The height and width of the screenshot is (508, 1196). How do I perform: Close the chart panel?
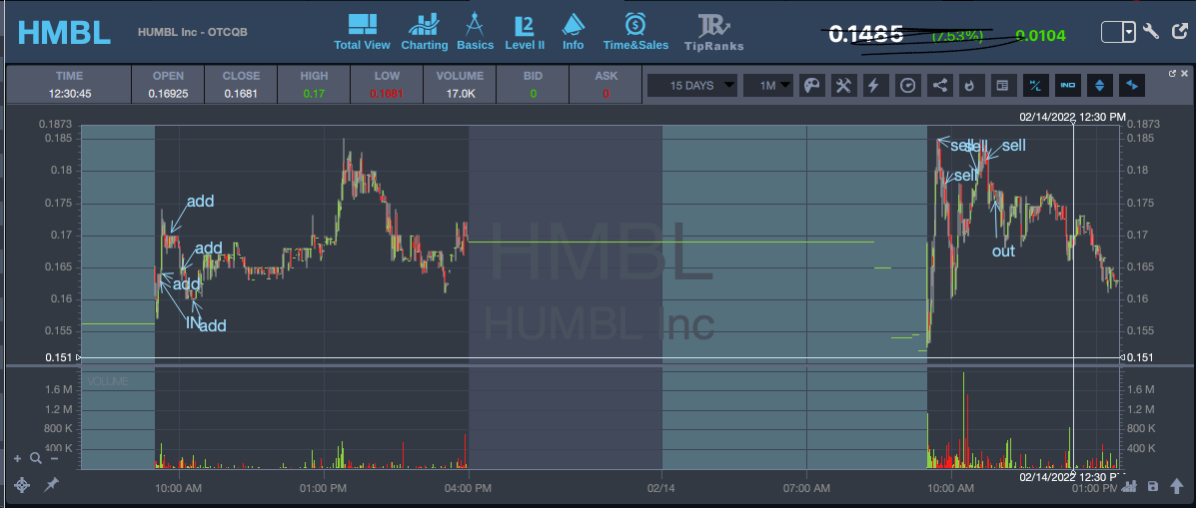tap(1185, 73)
